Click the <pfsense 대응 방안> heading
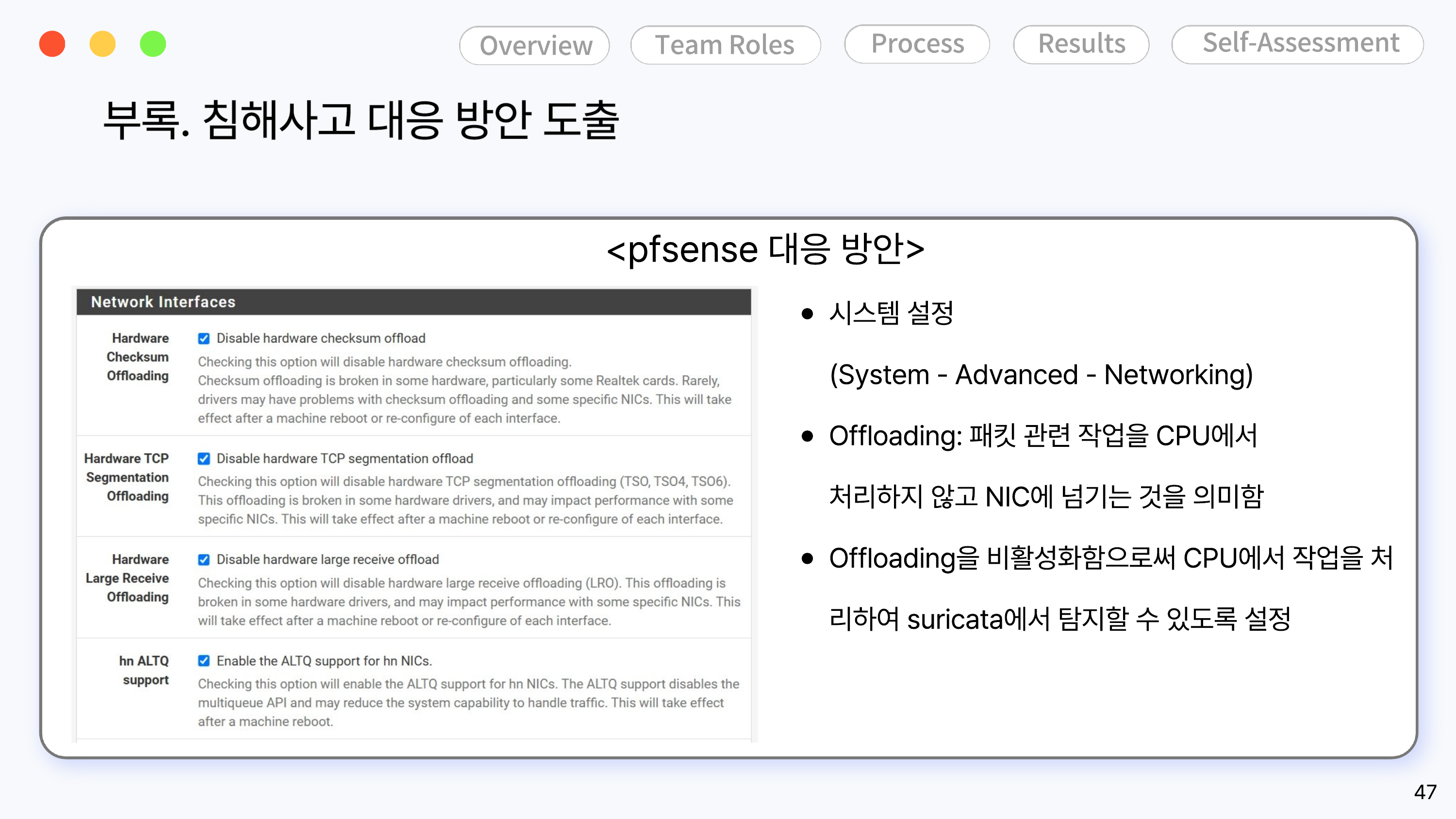The image size is (1456, 819). click(x=765, y=249)
